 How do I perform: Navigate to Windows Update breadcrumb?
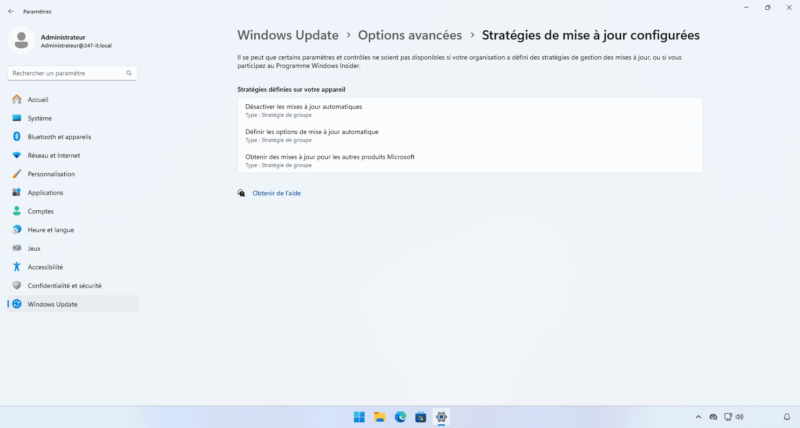pyautogui.click(x=288, y=35)
